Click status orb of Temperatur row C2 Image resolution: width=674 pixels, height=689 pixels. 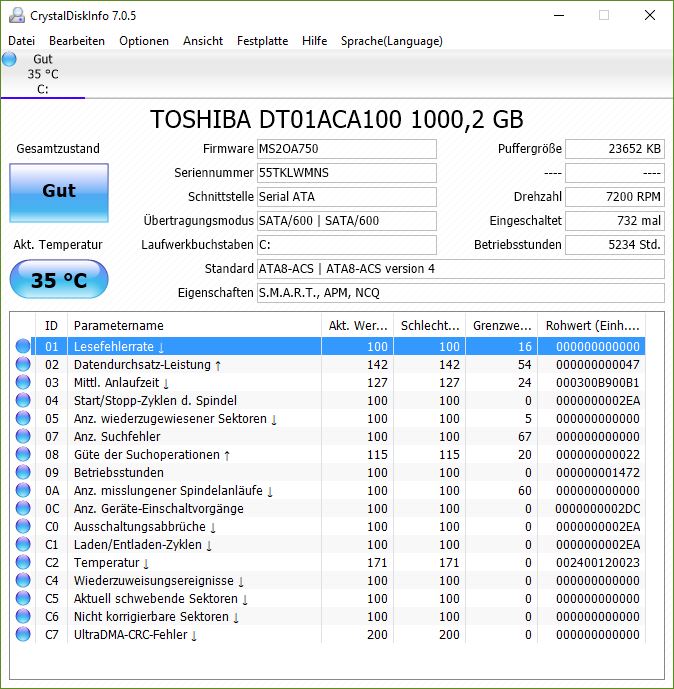(x=23, y=562)
